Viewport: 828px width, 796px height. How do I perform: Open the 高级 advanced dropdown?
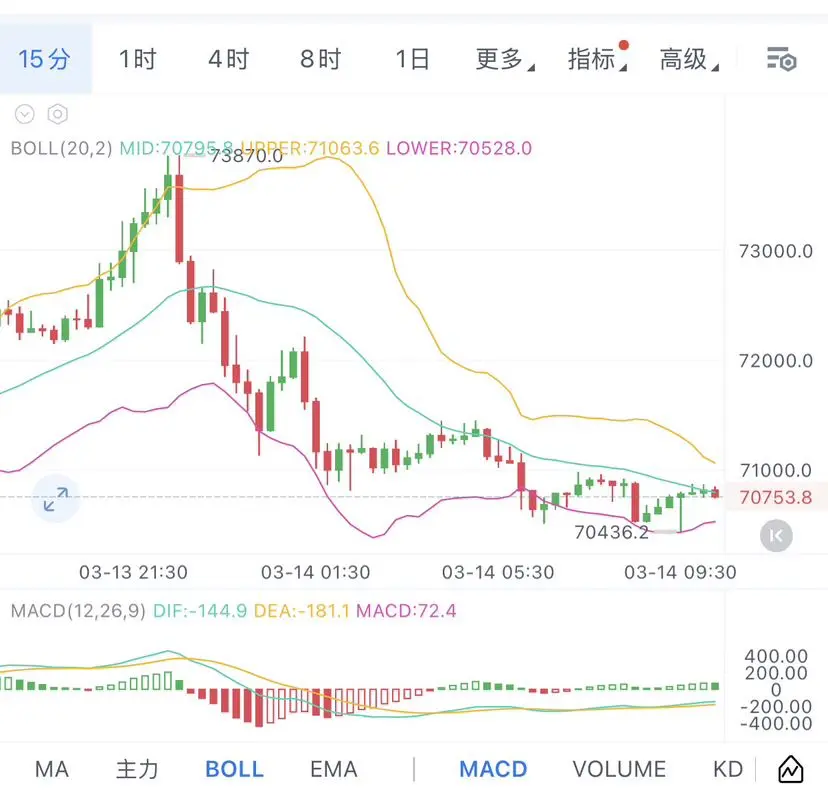(x=689, y=59)
